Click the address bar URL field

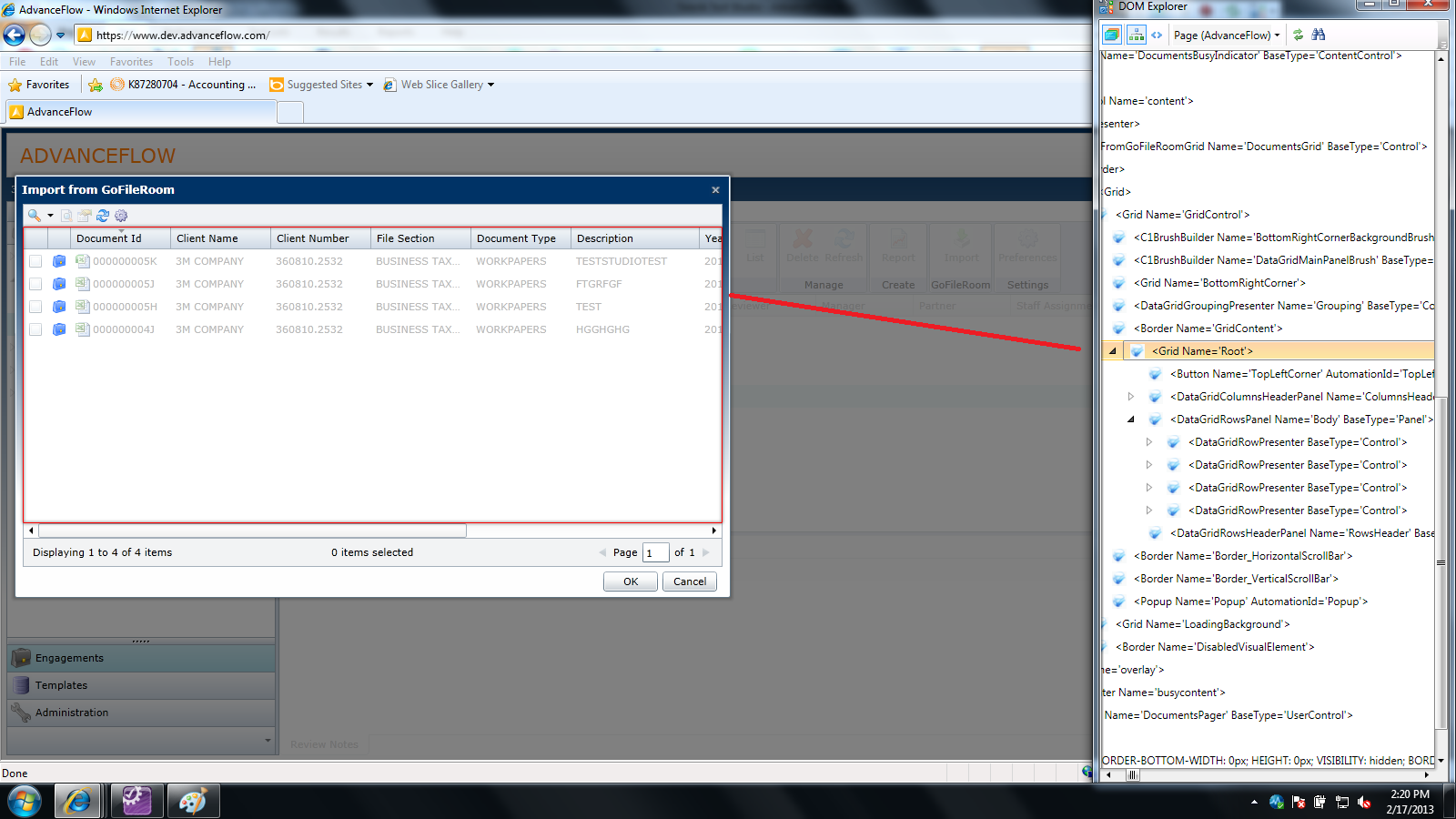(x=582, y=35)
